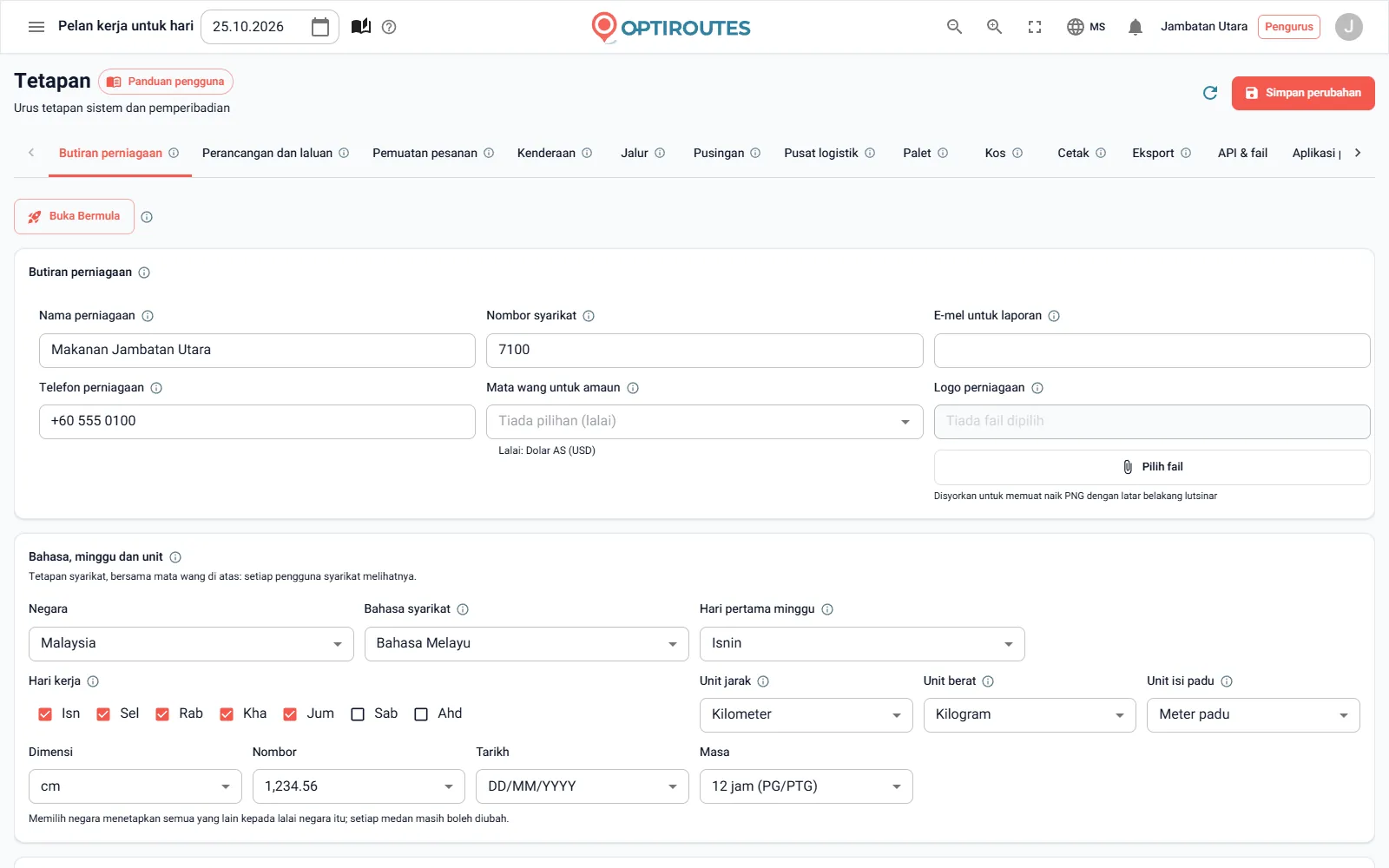Open the MS language globe selector
The height and width of the screenshot is (868, 1389).
[x=1086, y=27]
